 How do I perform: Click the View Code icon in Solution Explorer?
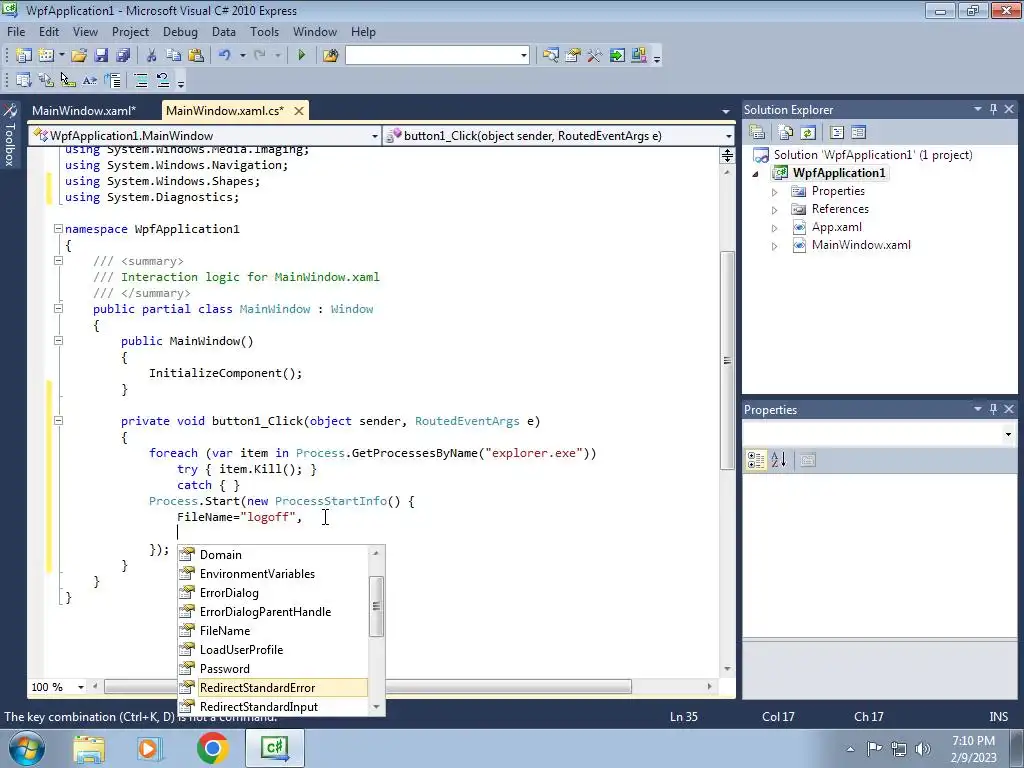click(x=837, y=133)
